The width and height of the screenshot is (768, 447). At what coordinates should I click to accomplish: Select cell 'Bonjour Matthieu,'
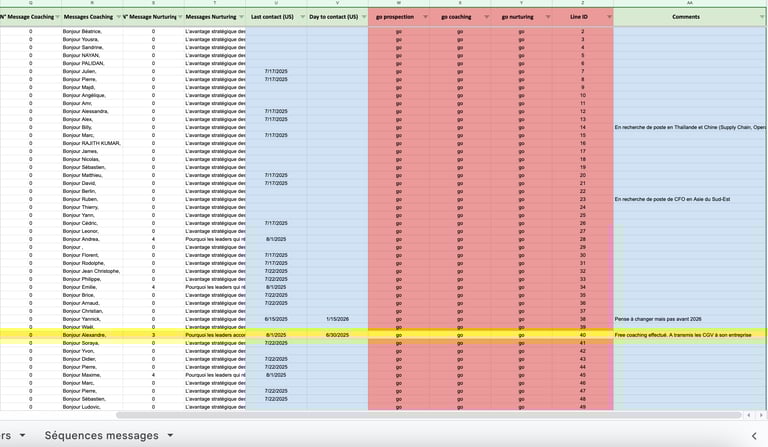pyautogui.click(x=92, y=175)
